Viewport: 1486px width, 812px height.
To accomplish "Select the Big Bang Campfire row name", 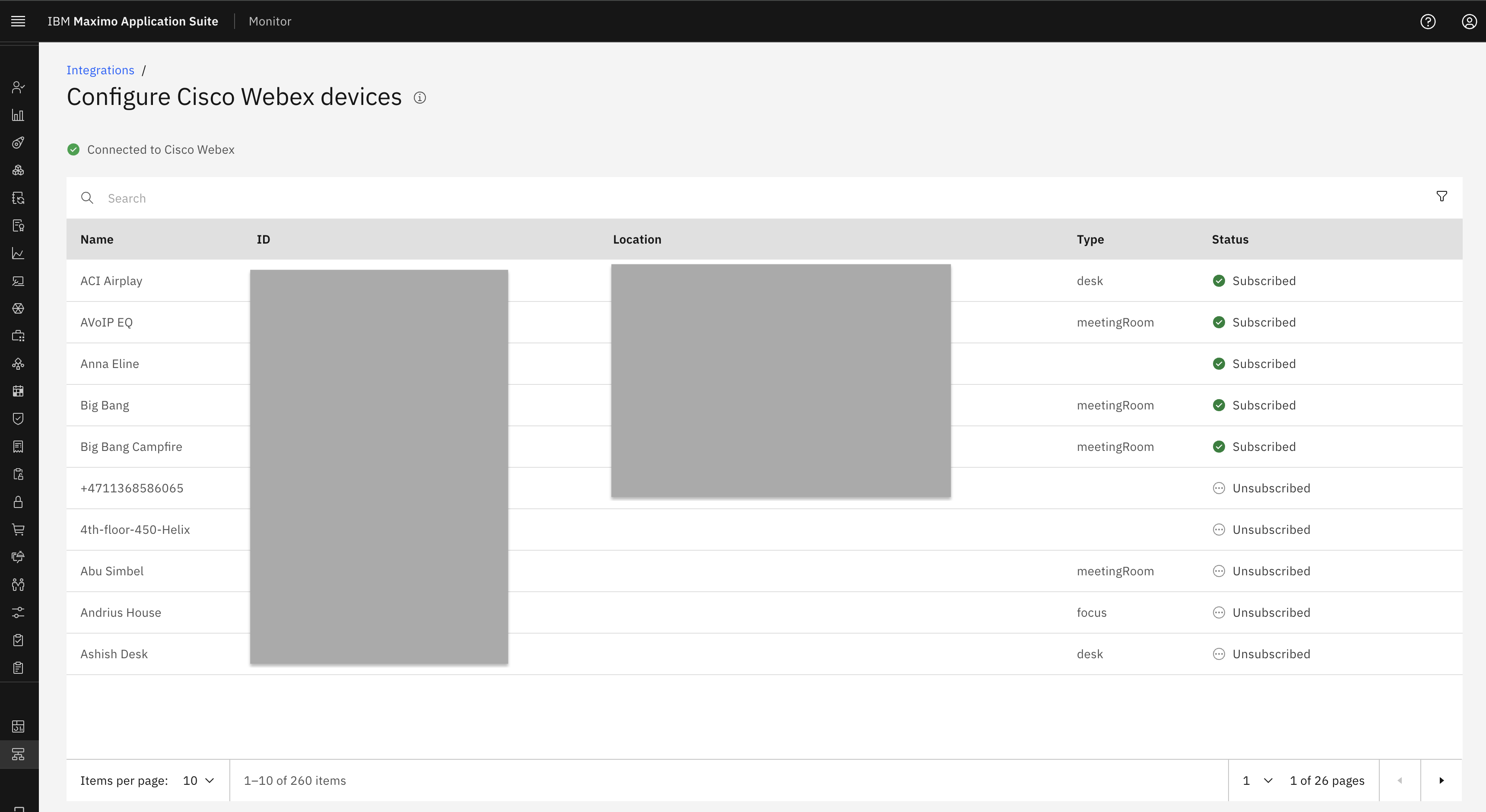I will click(x=131, y=447).
